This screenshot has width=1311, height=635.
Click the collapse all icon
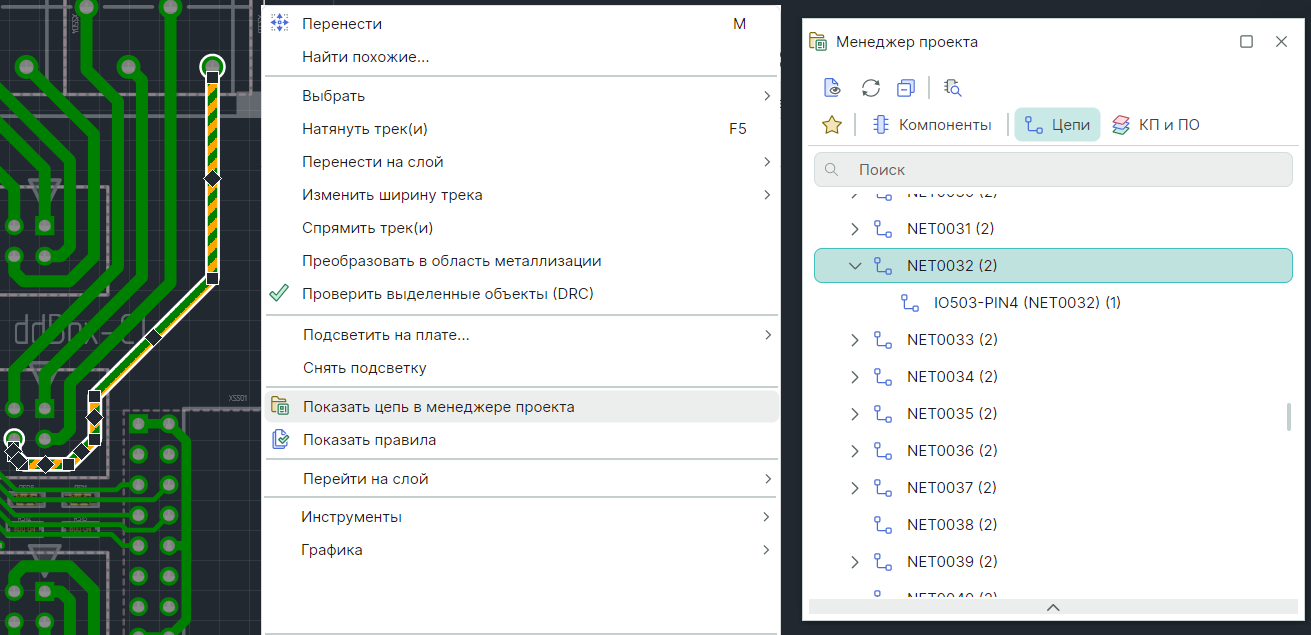(x=906, y=88)
